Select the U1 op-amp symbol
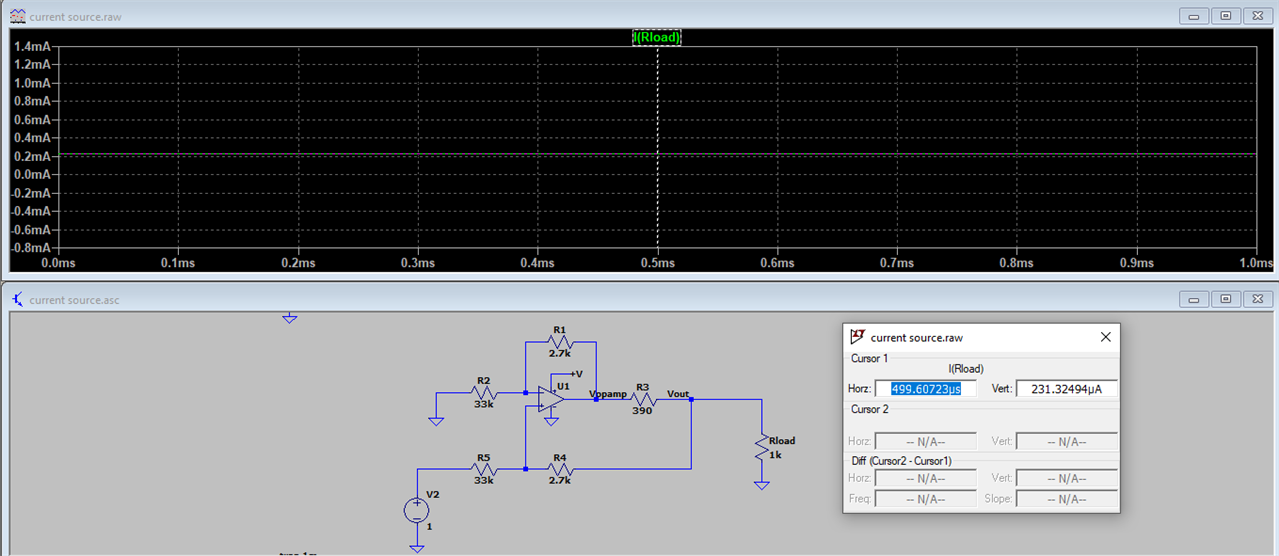This screenshot has height=556, width=1279. pos(550,398)
